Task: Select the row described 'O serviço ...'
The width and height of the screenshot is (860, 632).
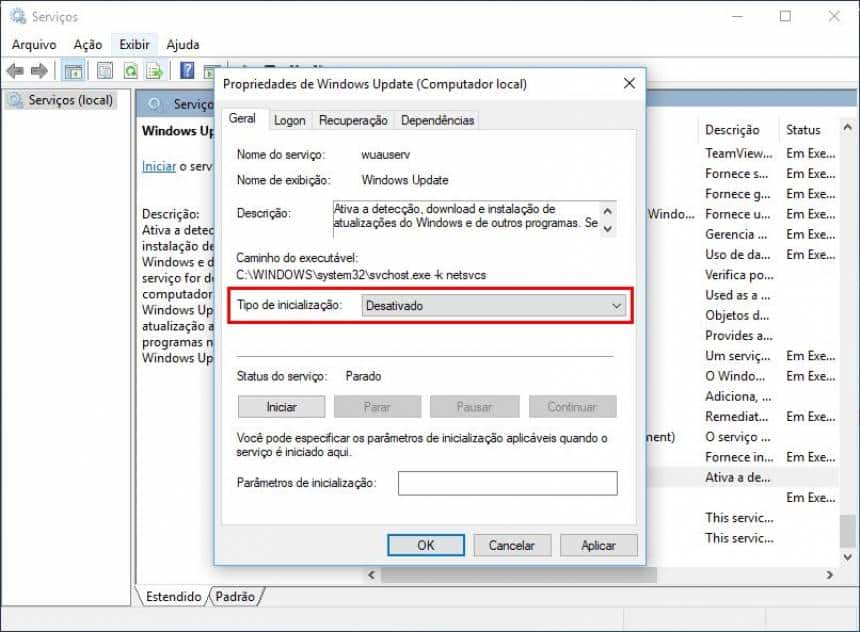Action: tap(738, 437)
